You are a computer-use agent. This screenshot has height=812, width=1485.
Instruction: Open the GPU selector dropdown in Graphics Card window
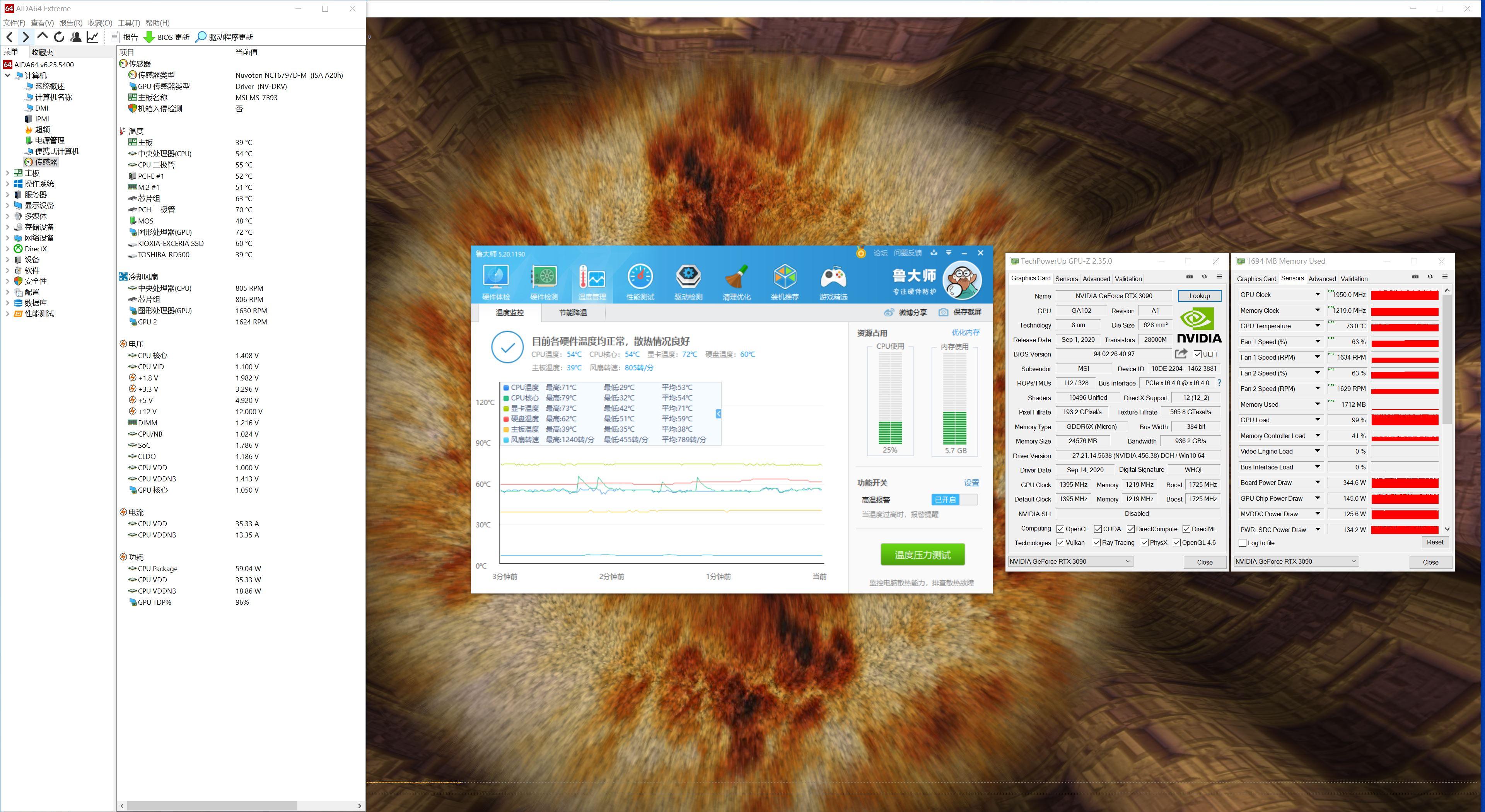click(x=1070, y=561)
